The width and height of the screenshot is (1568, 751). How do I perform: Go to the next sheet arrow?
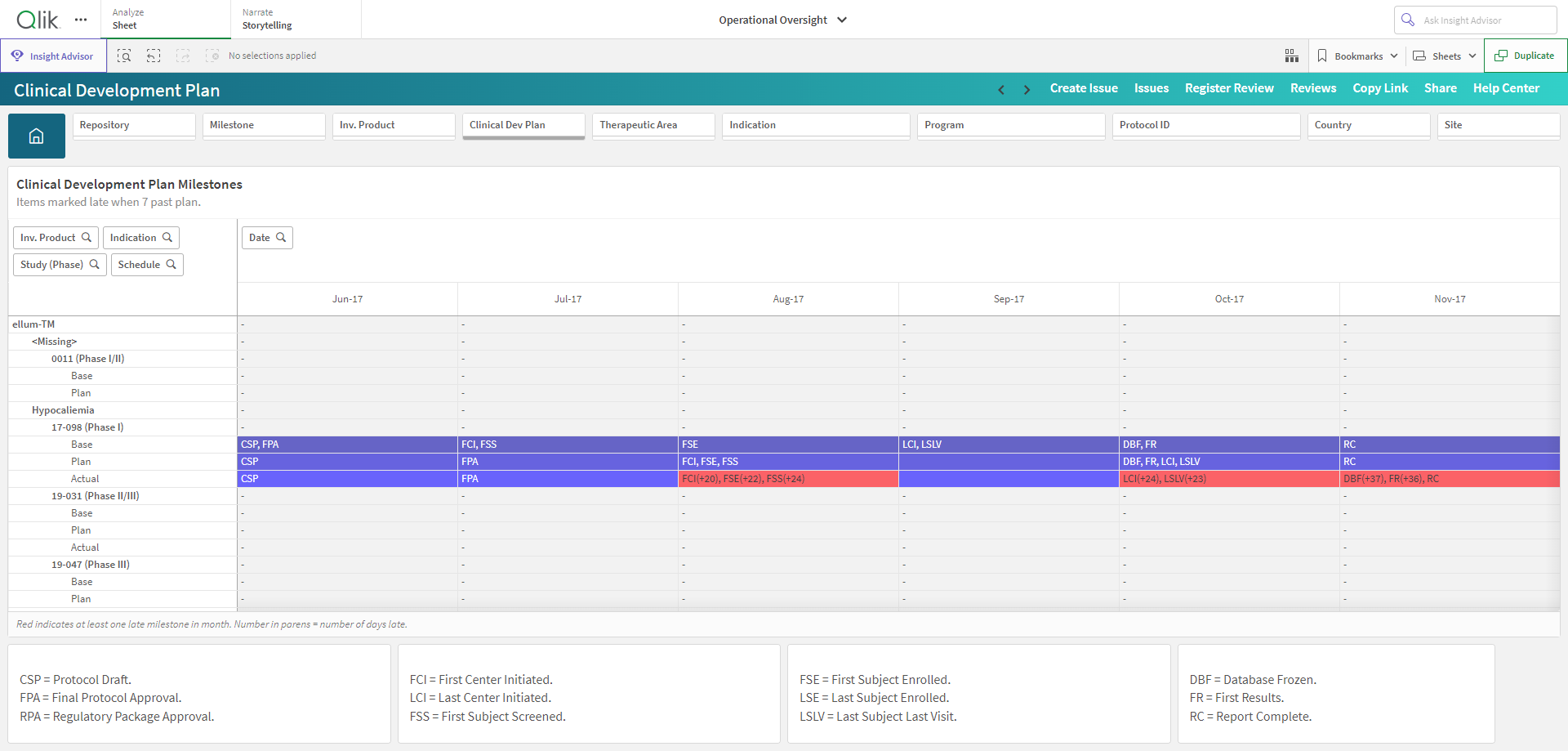tap(1027, 89)
